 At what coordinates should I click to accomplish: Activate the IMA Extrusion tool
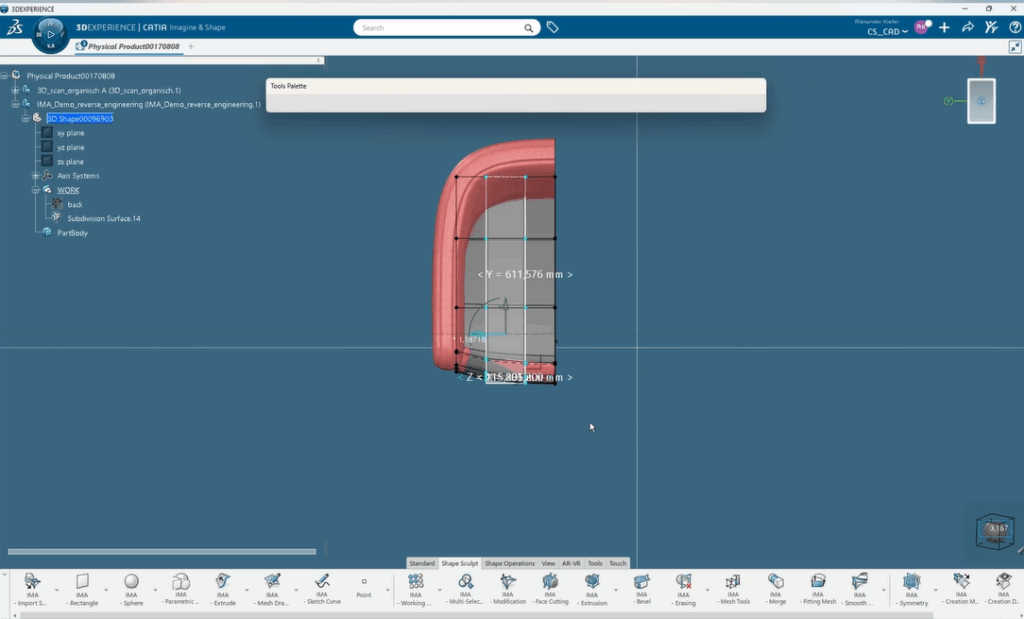pyautogui.click(x=593, y=582)
